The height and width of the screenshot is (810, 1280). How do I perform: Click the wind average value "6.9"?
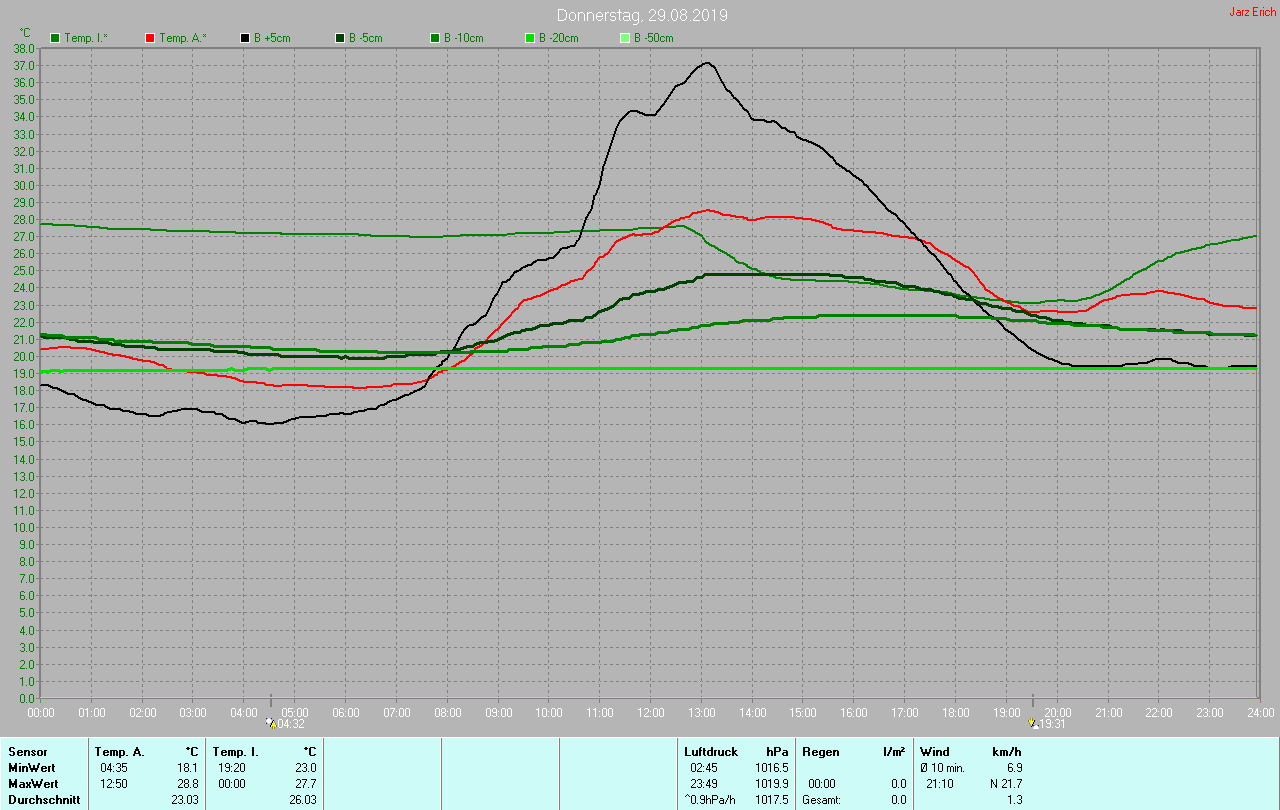point(1014,768)
